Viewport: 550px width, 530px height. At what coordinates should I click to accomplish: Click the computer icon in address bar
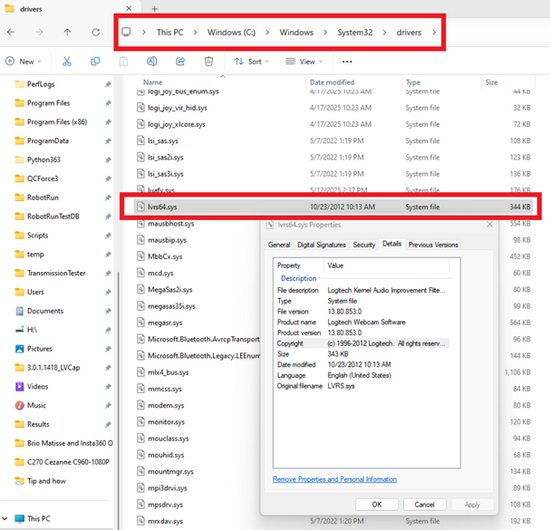(126, 32)
